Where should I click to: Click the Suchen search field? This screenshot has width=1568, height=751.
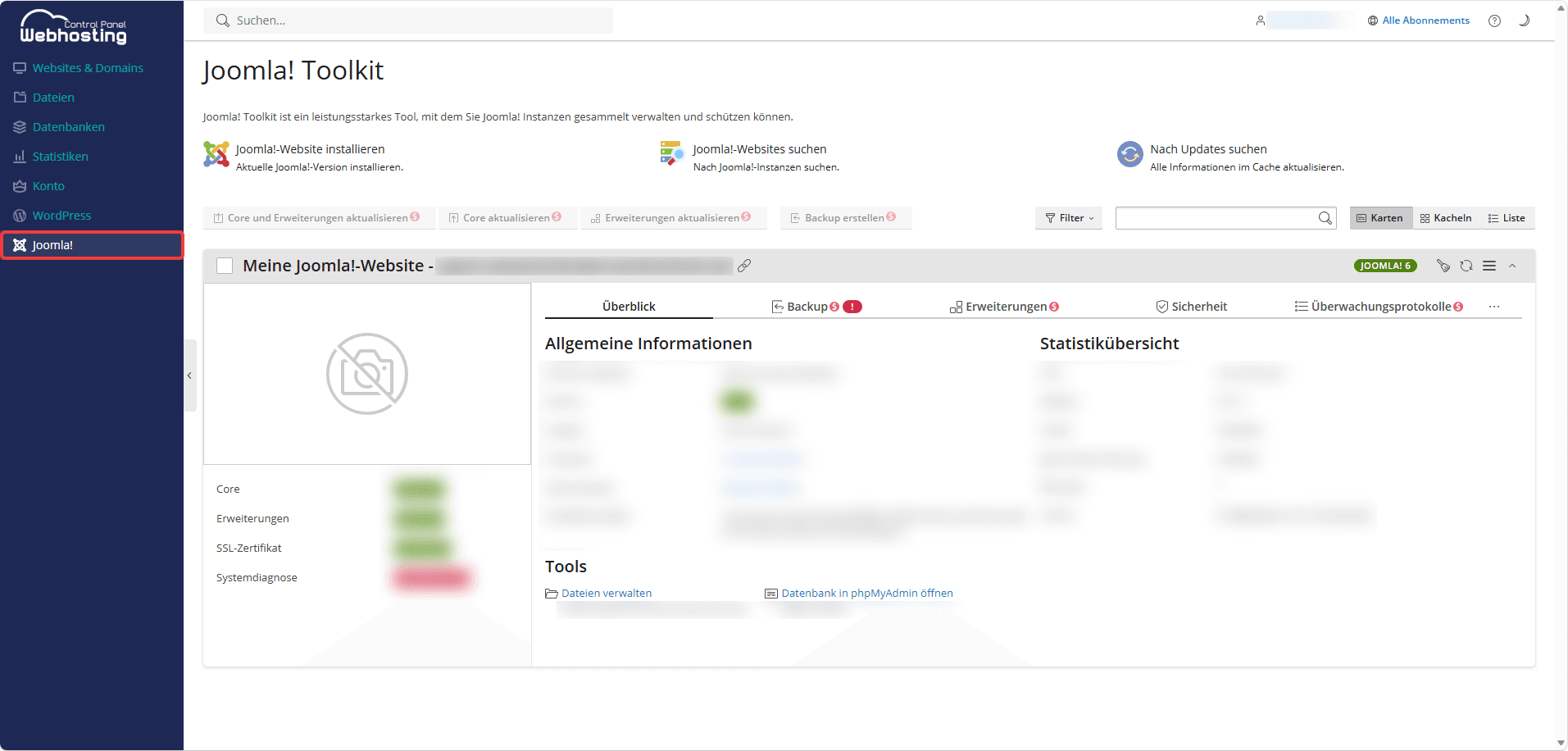[408, 20]
